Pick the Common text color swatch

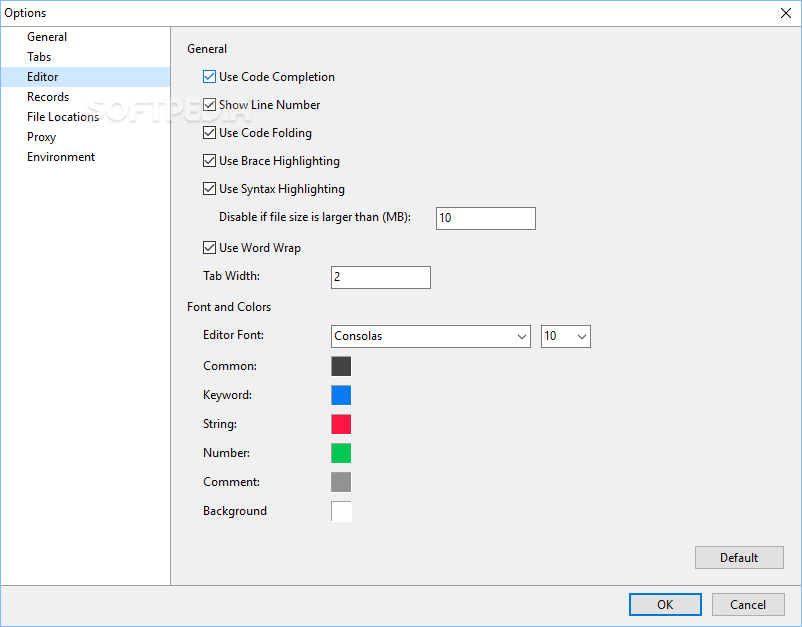[x=341, y=366]
